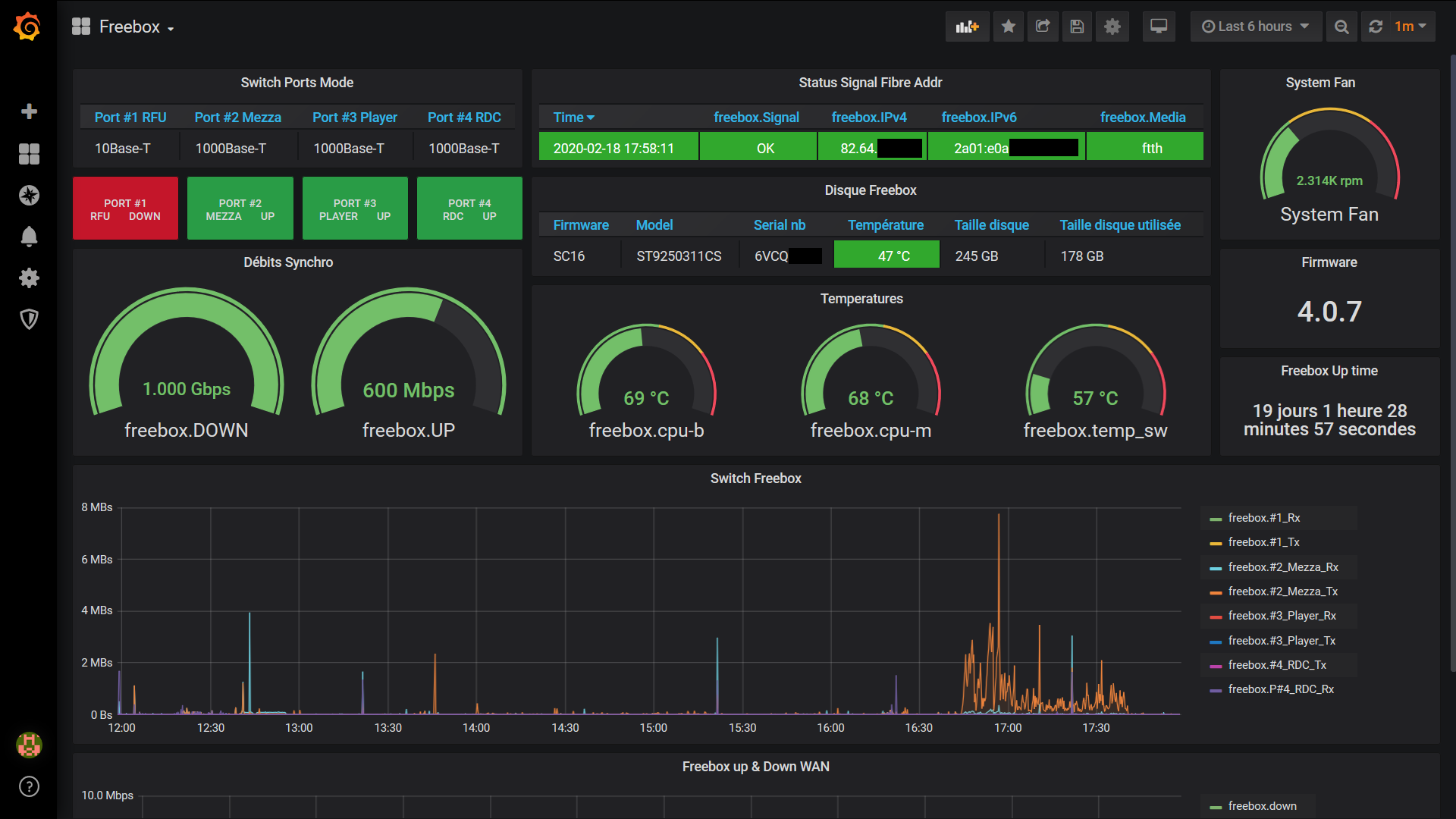
Task: Open the Explore compass icon
Action: [x=29, y=196]
